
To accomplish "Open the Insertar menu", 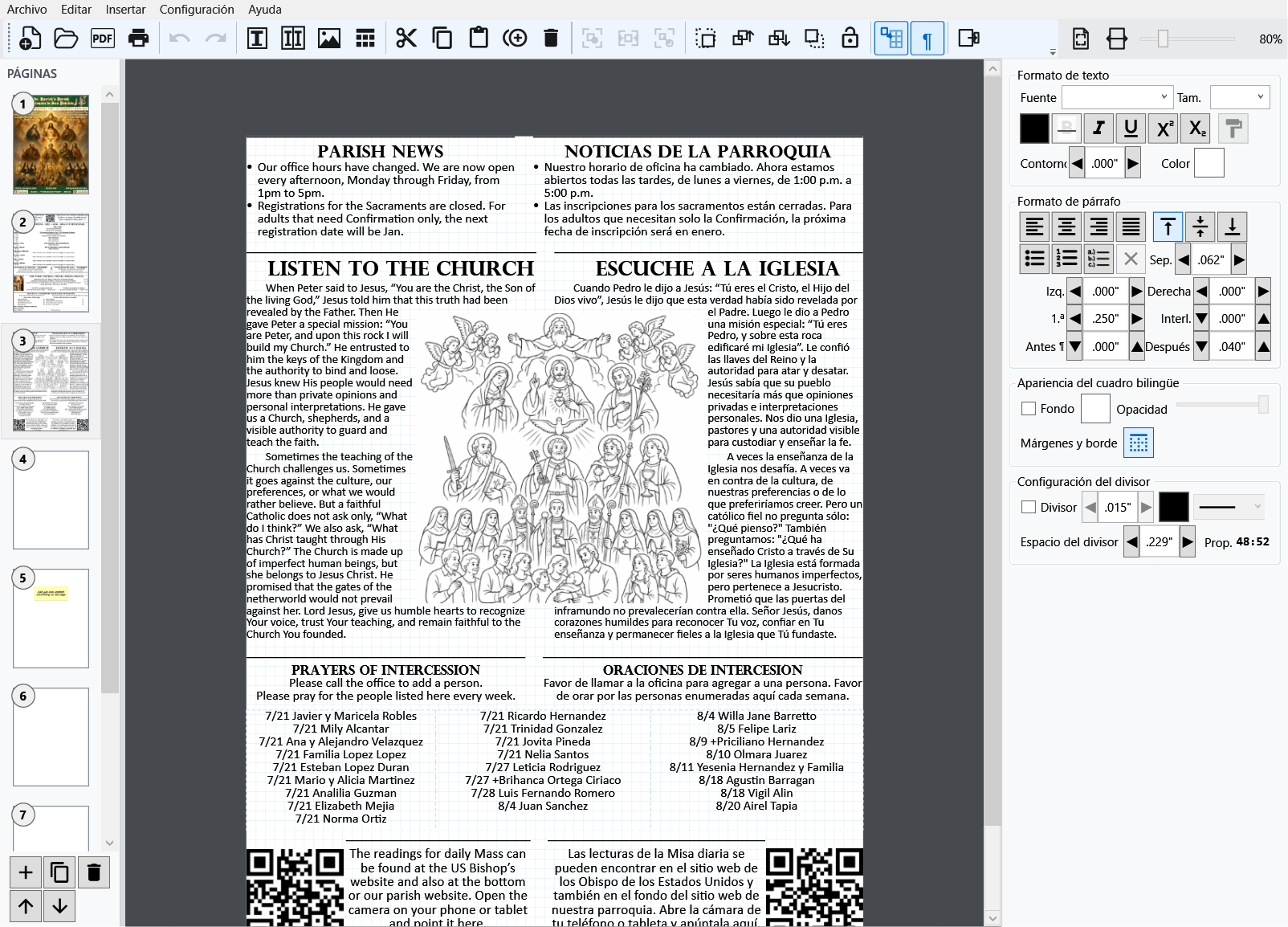I will coord(125,10).
